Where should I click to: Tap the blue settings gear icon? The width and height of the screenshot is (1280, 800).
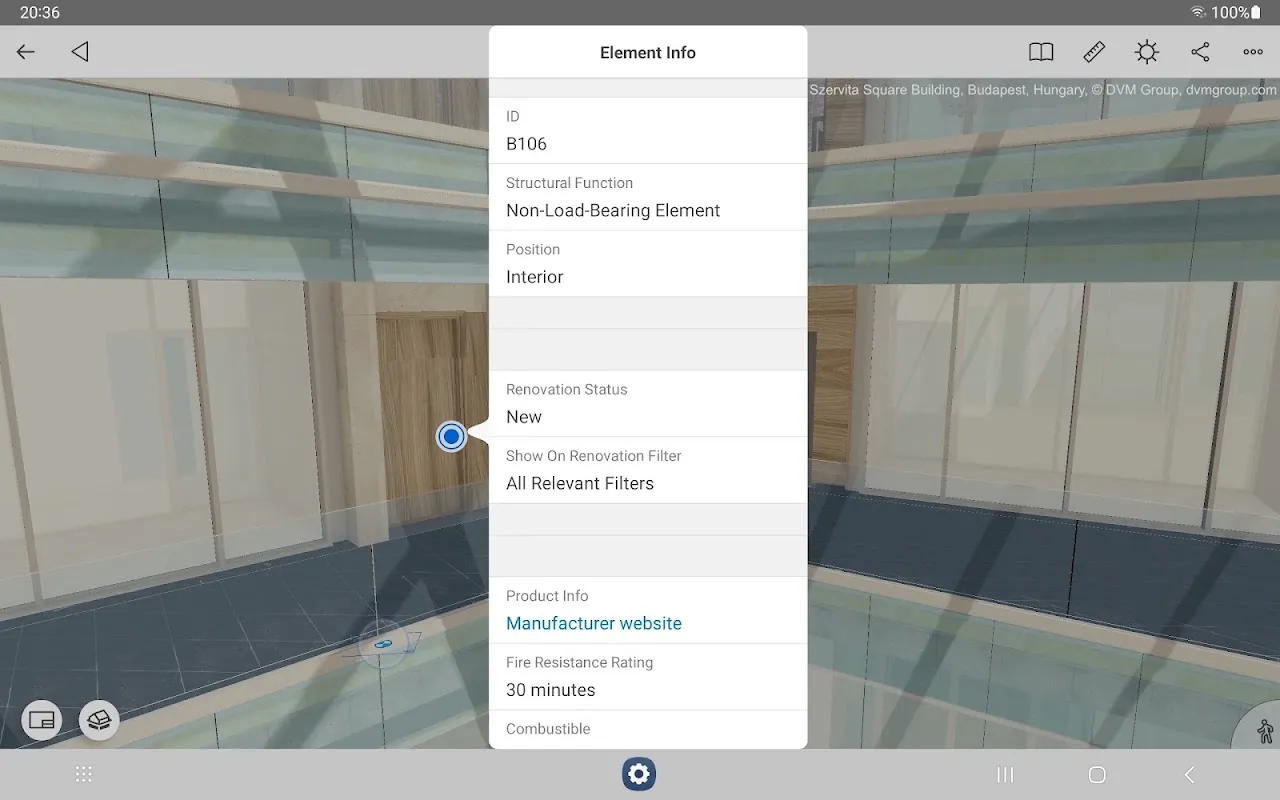click(x=639, y=774)
